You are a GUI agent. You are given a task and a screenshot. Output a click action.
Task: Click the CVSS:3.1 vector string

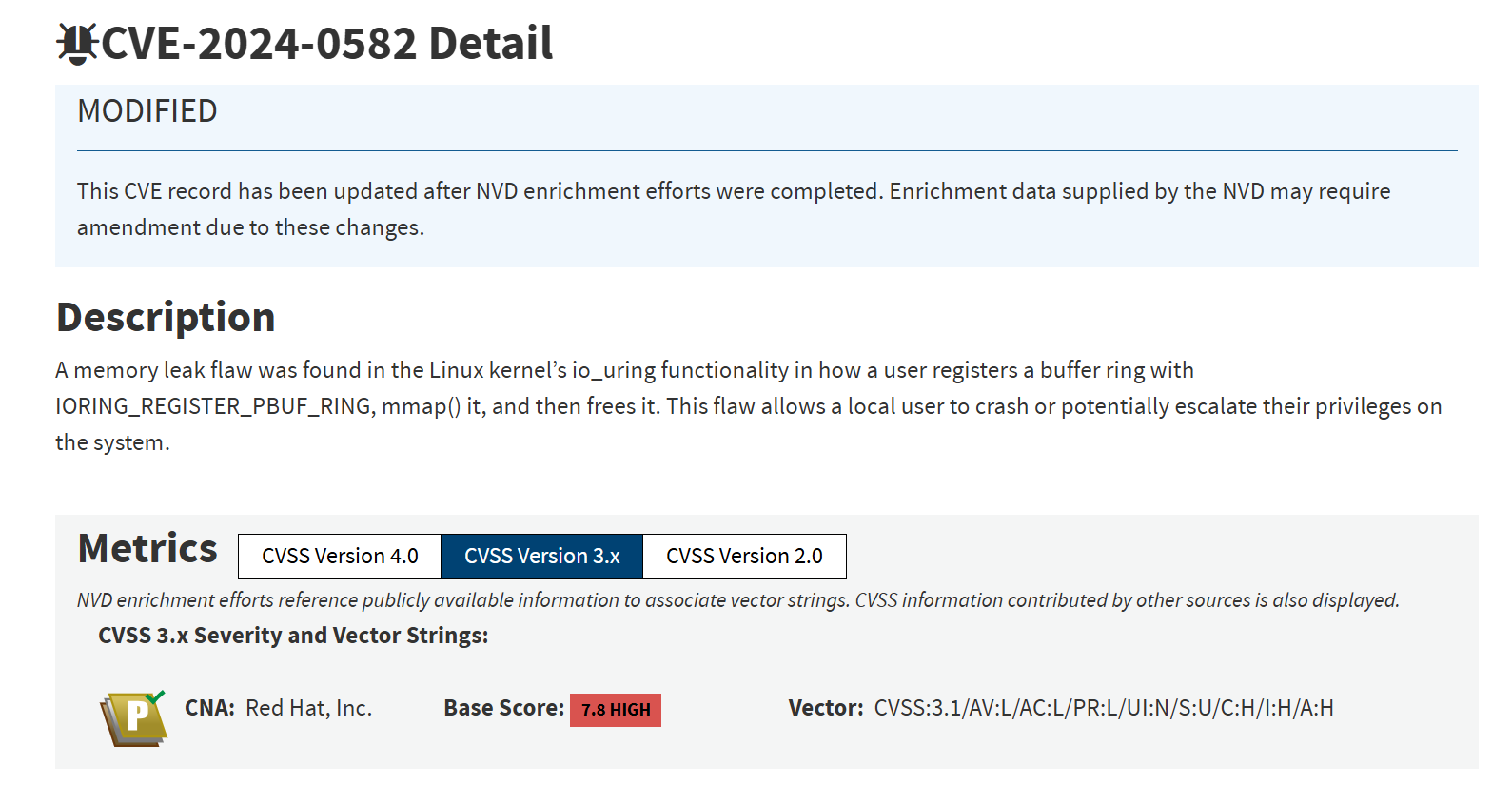(1104, 708)
